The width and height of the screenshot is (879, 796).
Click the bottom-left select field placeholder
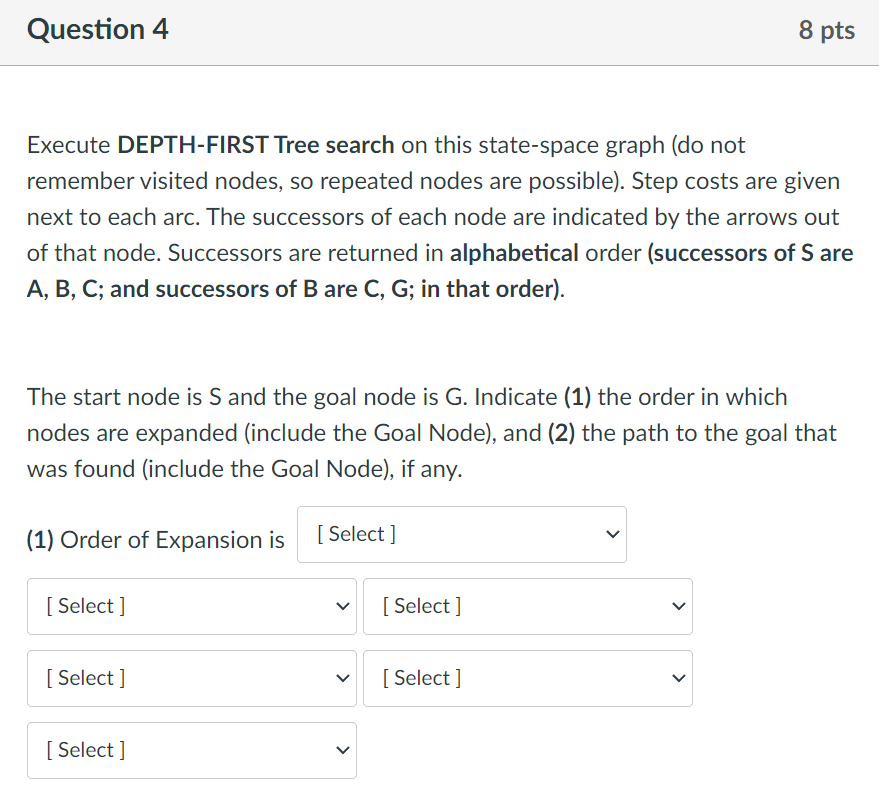point(85,750)
